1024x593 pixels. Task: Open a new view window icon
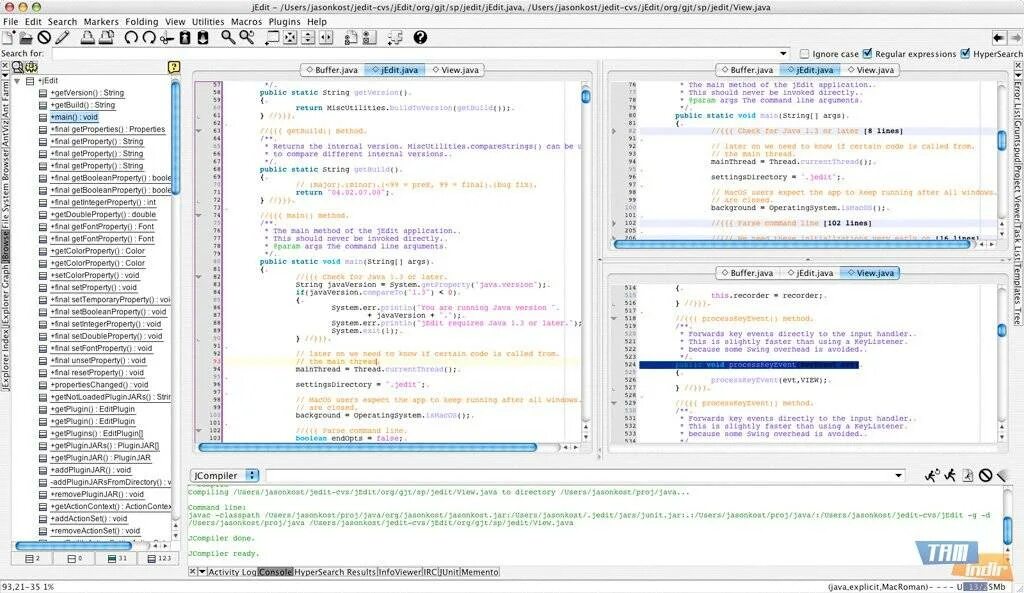click(x=272, y=37)
